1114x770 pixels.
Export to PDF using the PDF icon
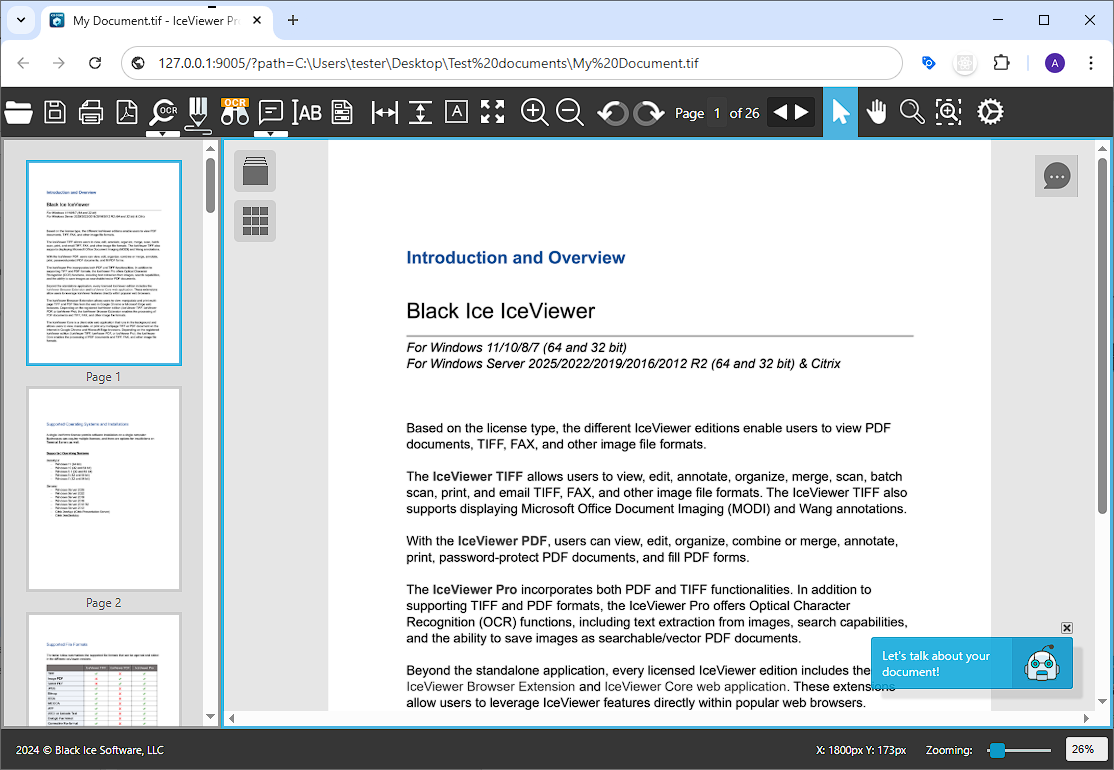point(127,112)
